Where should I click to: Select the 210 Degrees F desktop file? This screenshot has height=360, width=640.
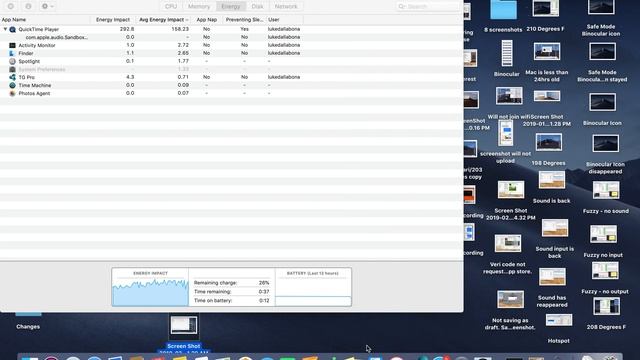(546, 9)
